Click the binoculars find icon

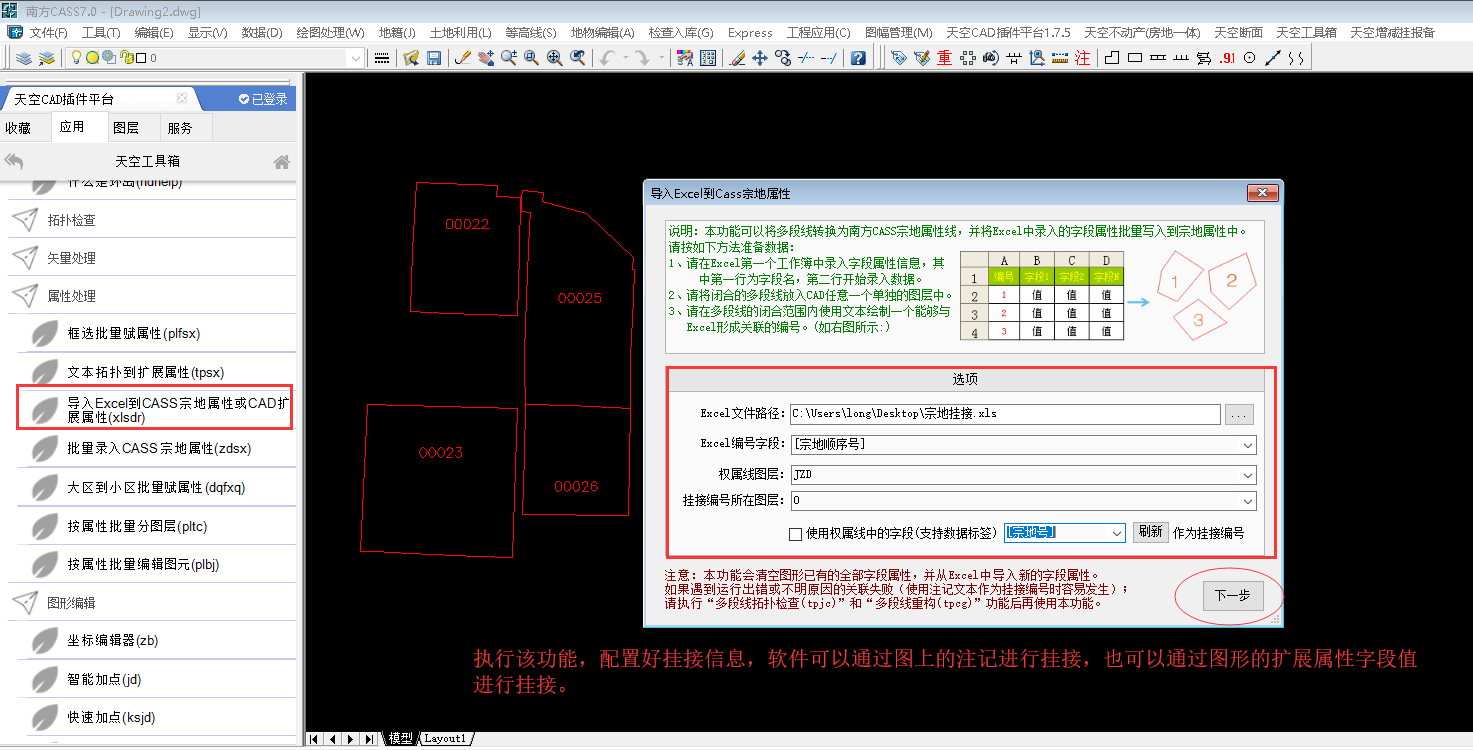coord(990,58)
